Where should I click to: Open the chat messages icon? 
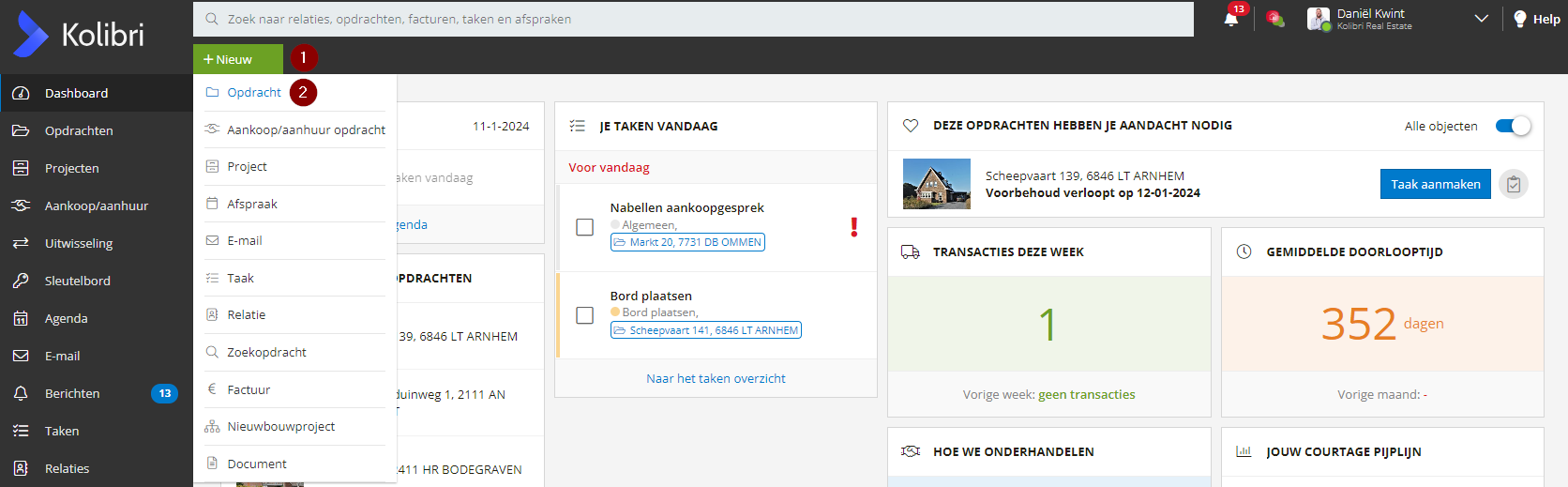tap(1274, 18)
